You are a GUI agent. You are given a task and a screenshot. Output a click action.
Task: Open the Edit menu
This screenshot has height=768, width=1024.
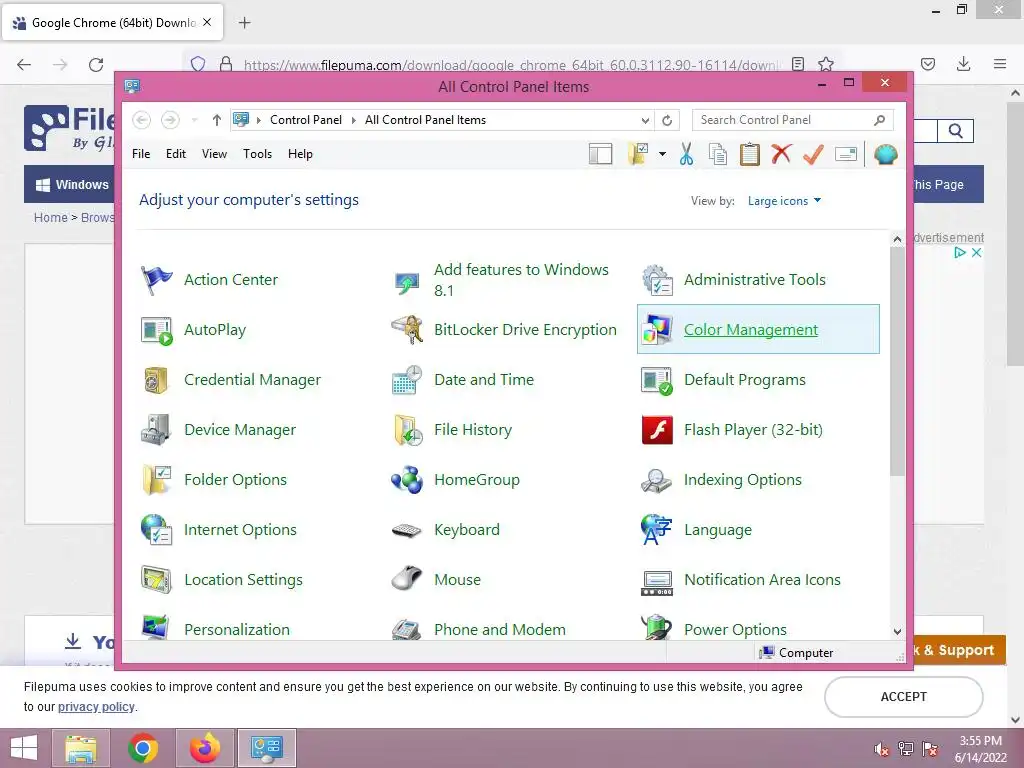pyautogui.click(x=176, y=154)
